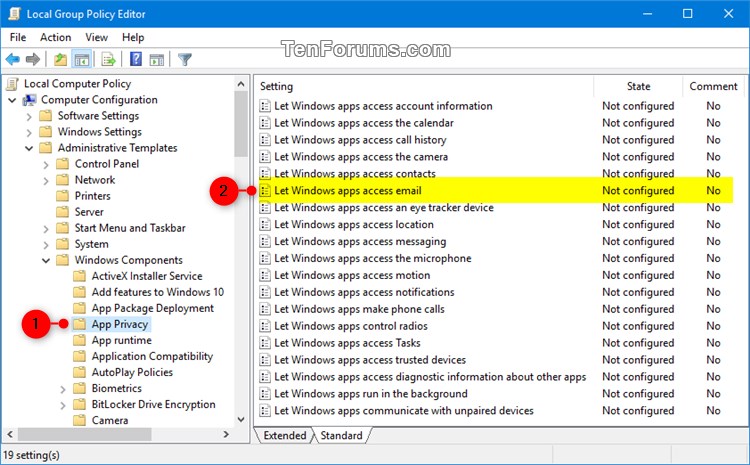Expand the Windows Settings node
The image size is (750, 465).
(x=29, y=132)
